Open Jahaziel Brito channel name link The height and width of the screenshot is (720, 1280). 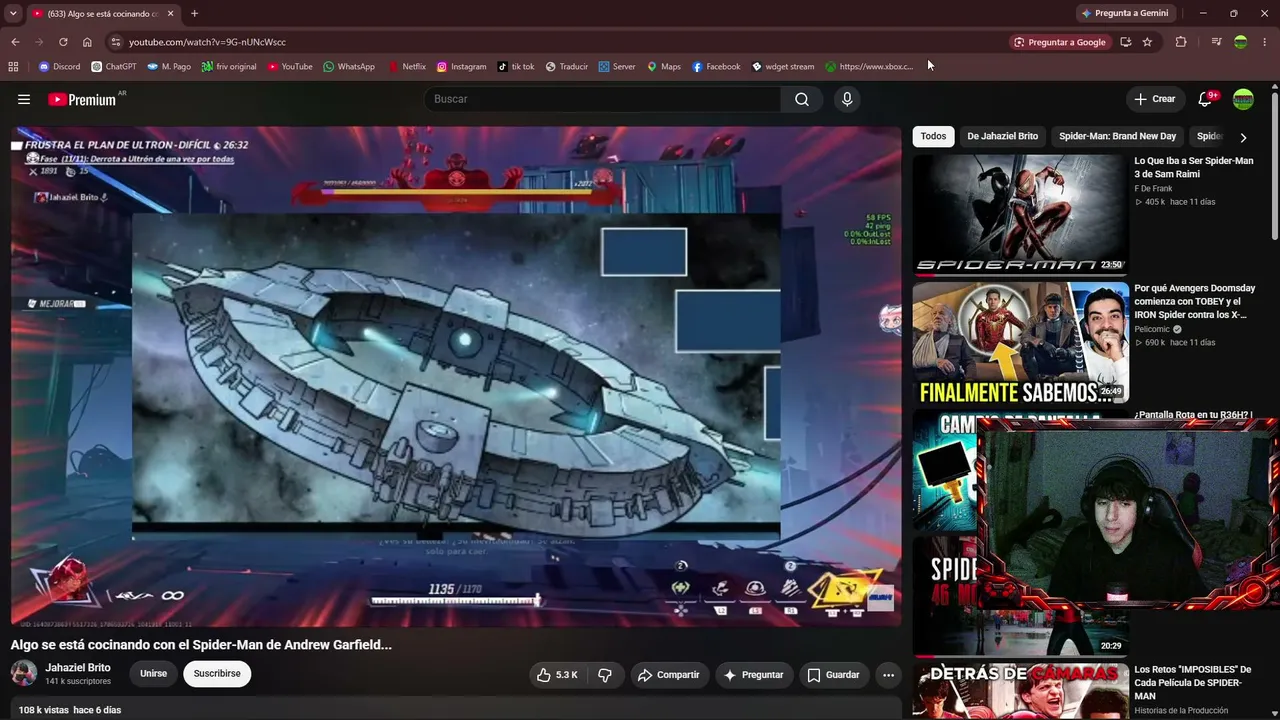78,668
